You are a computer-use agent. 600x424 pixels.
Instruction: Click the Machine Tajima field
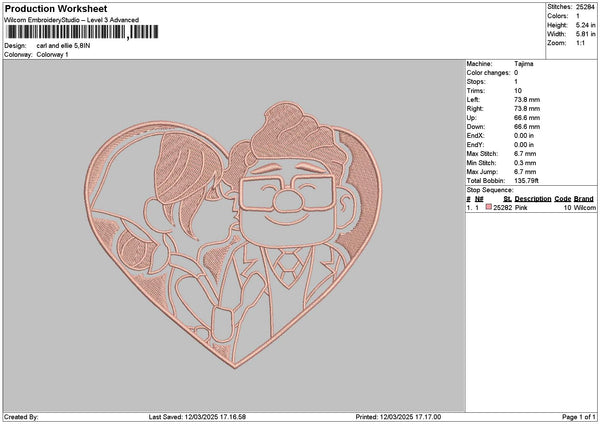pos(500,64)
